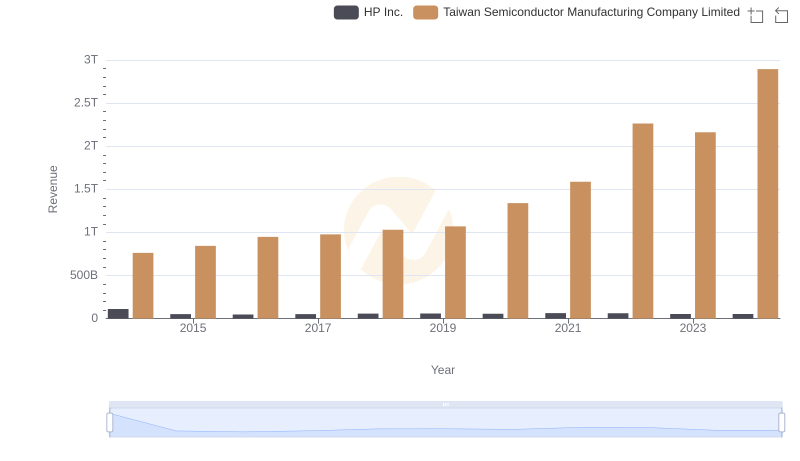
Task: Click the 2019 x-axis label
Action: (443, 328)
